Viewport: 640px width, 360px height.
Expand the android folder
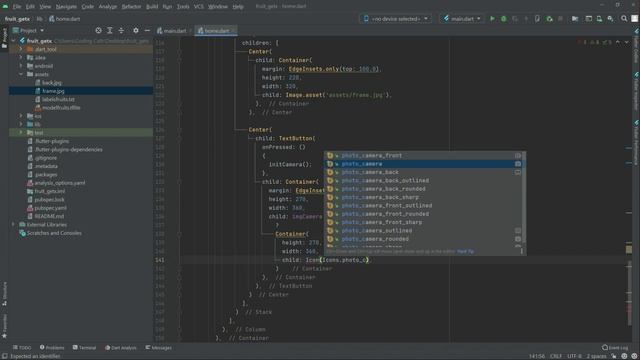click(x=21, y=66)
